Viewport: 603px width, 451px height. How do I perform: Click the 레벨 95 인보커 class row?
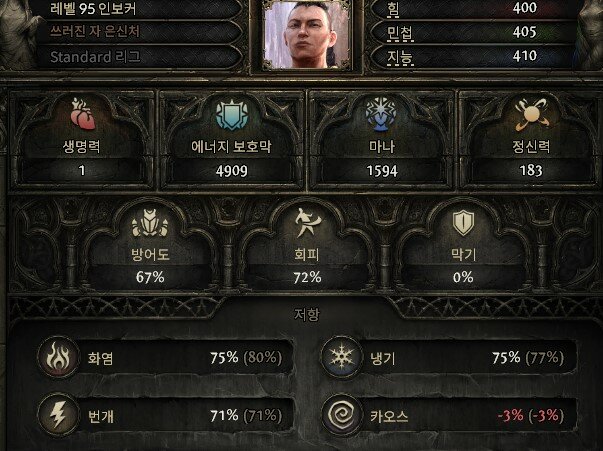[140, 8]
